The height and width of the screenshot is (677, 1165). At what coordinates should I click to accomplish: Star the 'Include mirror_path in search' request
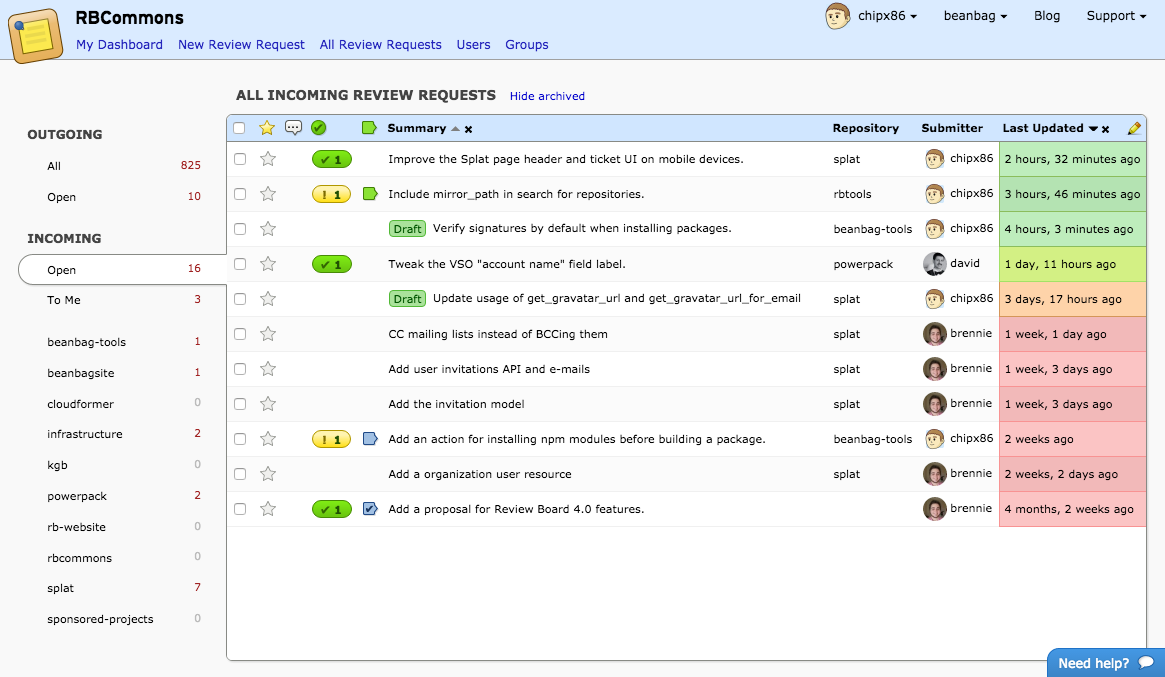(268, 194)
